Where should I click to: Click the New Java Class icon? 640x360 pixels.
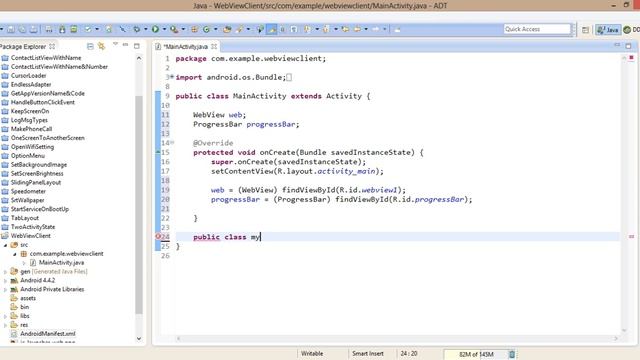click(x=206, y=29)
